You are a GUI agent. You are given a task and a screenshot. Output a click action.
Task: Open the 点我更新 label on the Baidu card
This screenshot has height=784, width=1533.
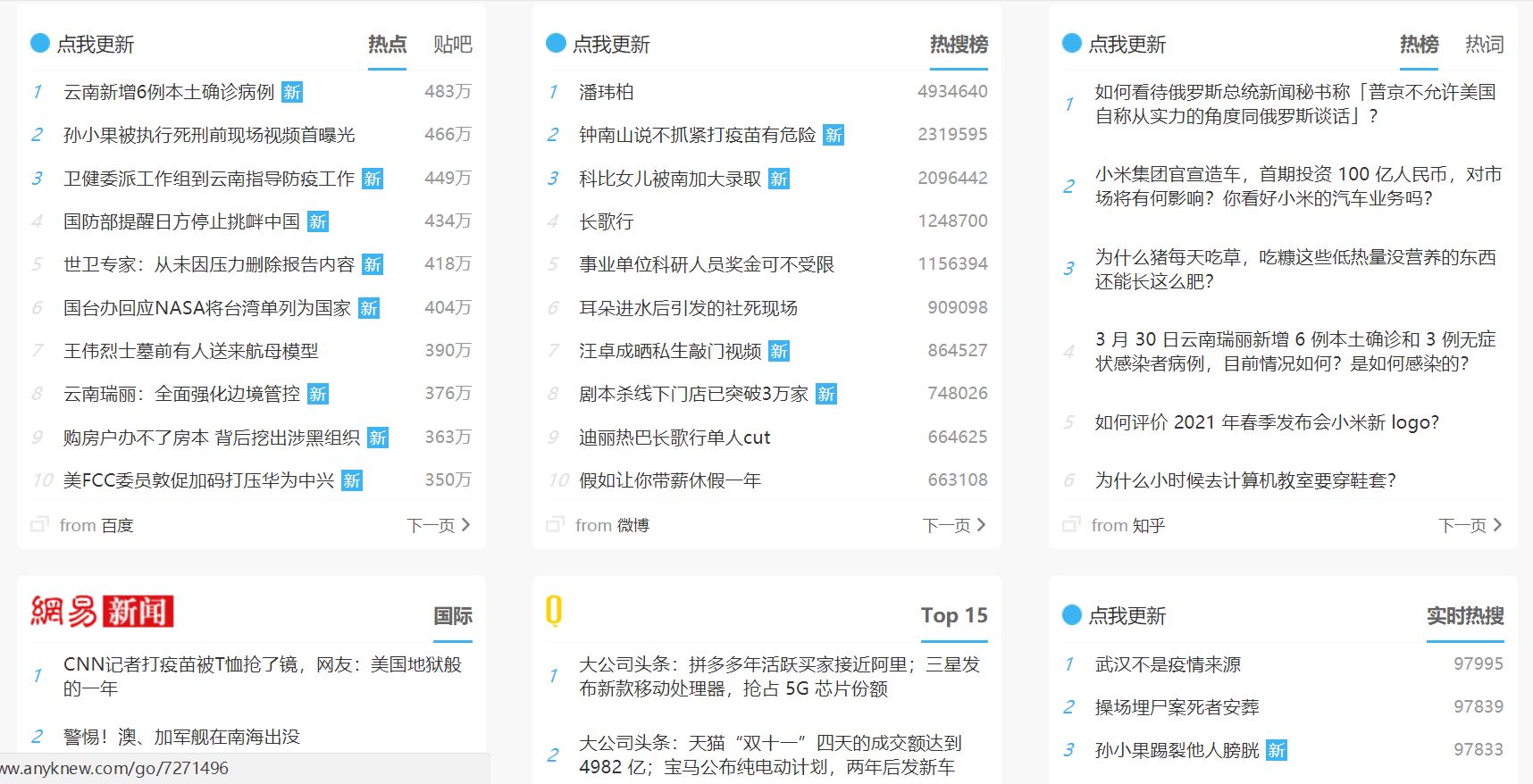pyautogui.click(x=96, y=45)
